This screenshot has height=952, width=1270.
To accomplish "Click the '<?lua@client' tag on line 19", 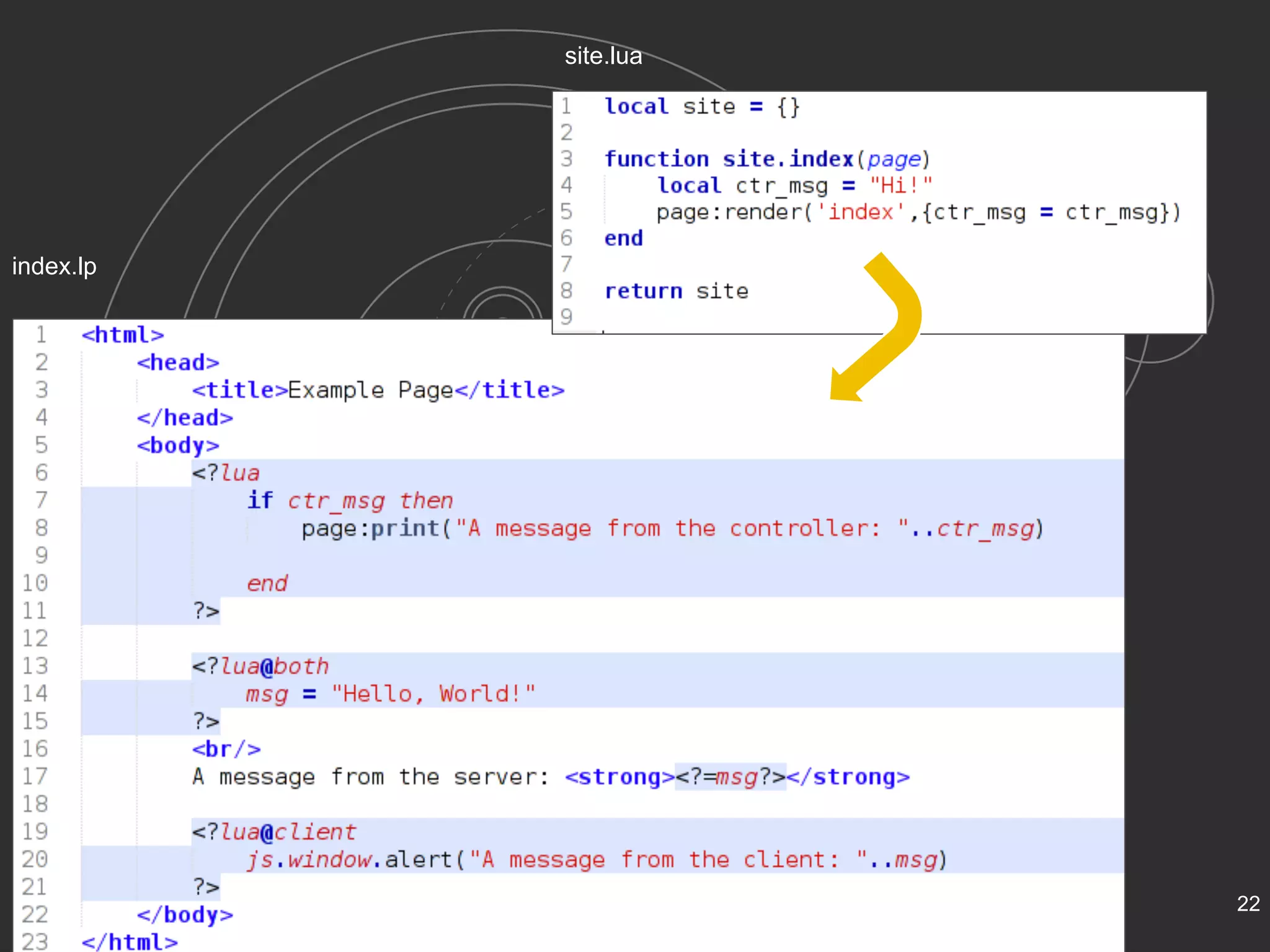I will 274,832.
